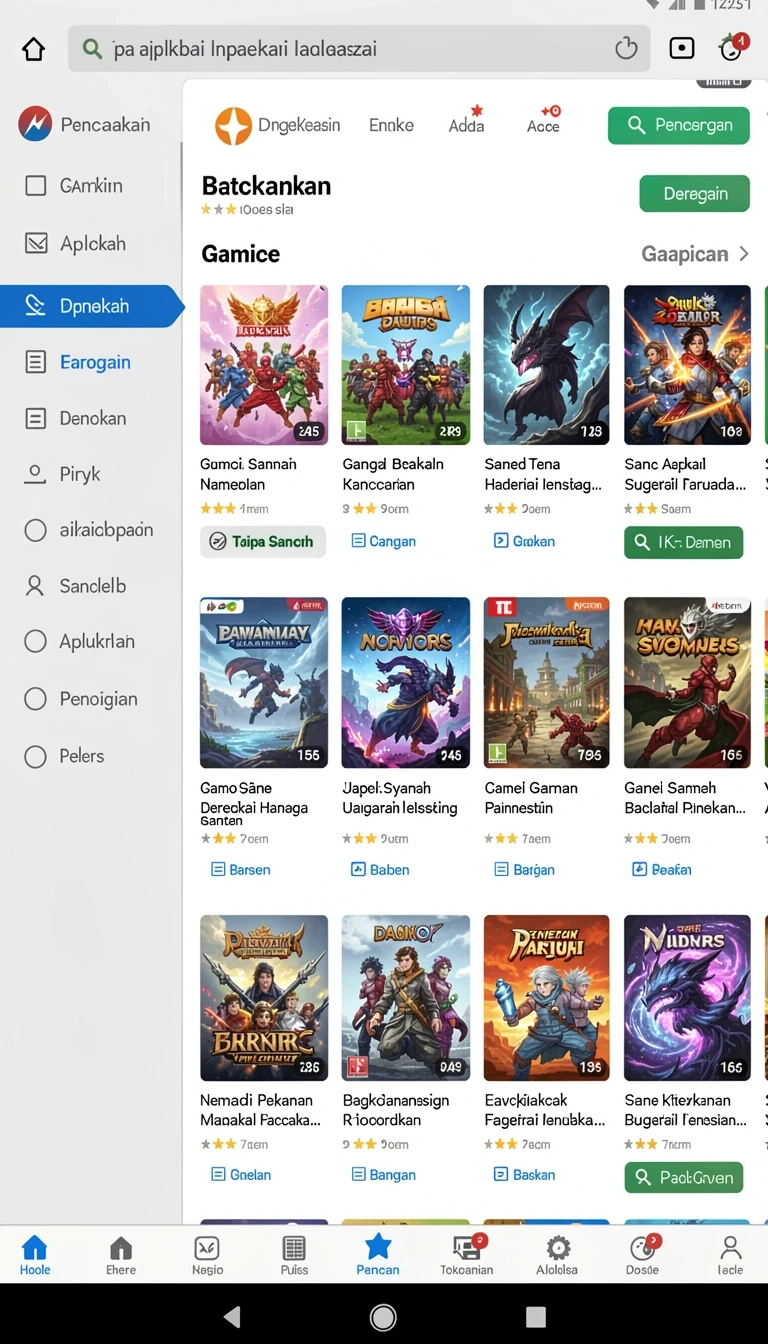Switch to the Dngekeasin tab
768x1344 pixels.
coord(278,125)
